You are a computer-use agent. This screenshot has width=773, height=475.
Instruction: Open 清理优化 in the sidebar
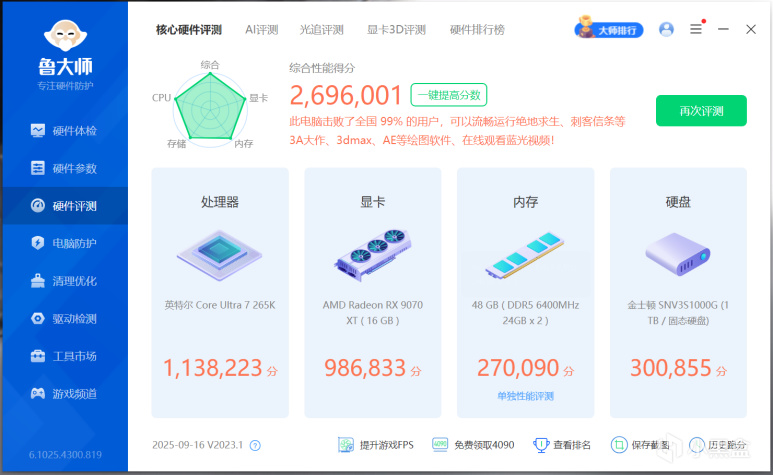click(x=64, y=281)
